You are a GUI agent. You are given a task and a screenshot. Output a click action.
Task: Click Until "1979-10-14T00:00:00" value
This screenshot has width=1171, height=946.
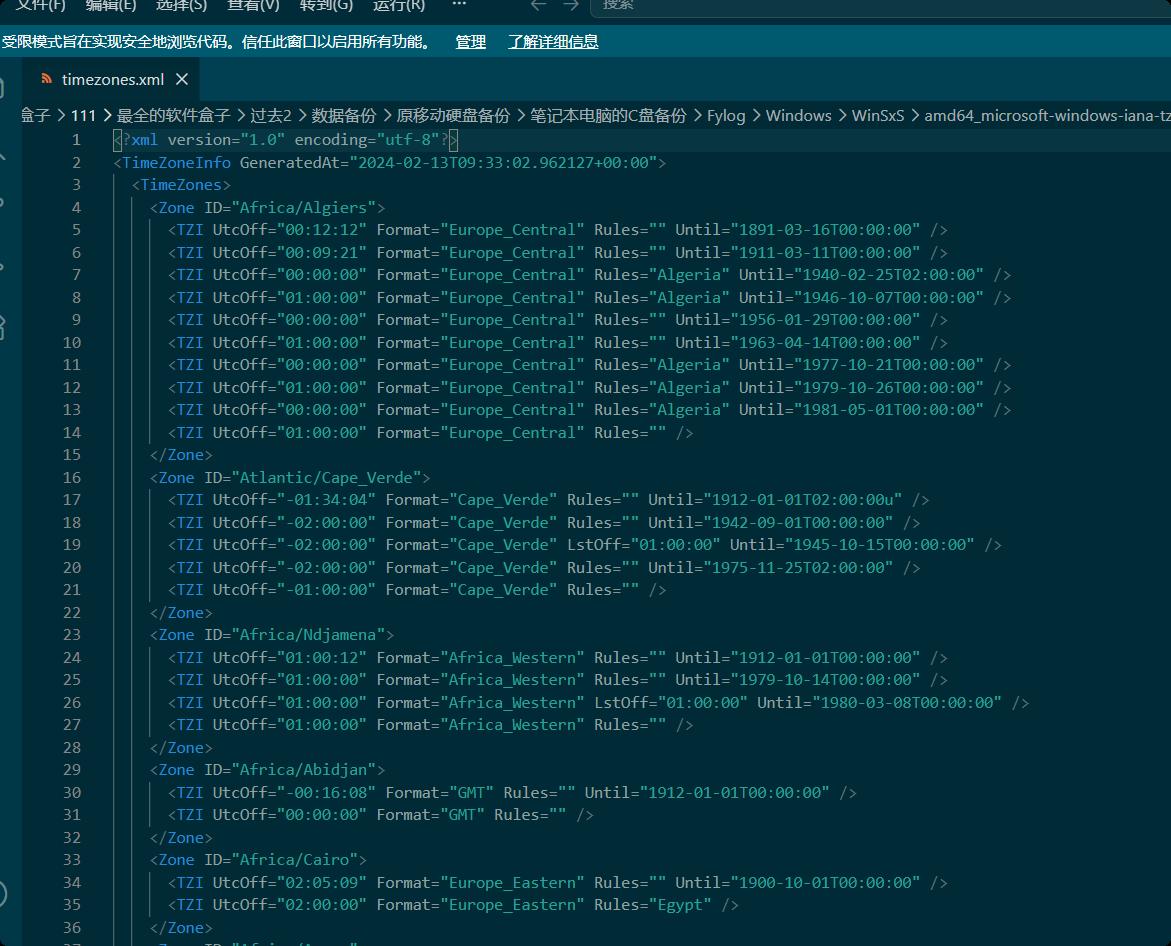point(825,679)
